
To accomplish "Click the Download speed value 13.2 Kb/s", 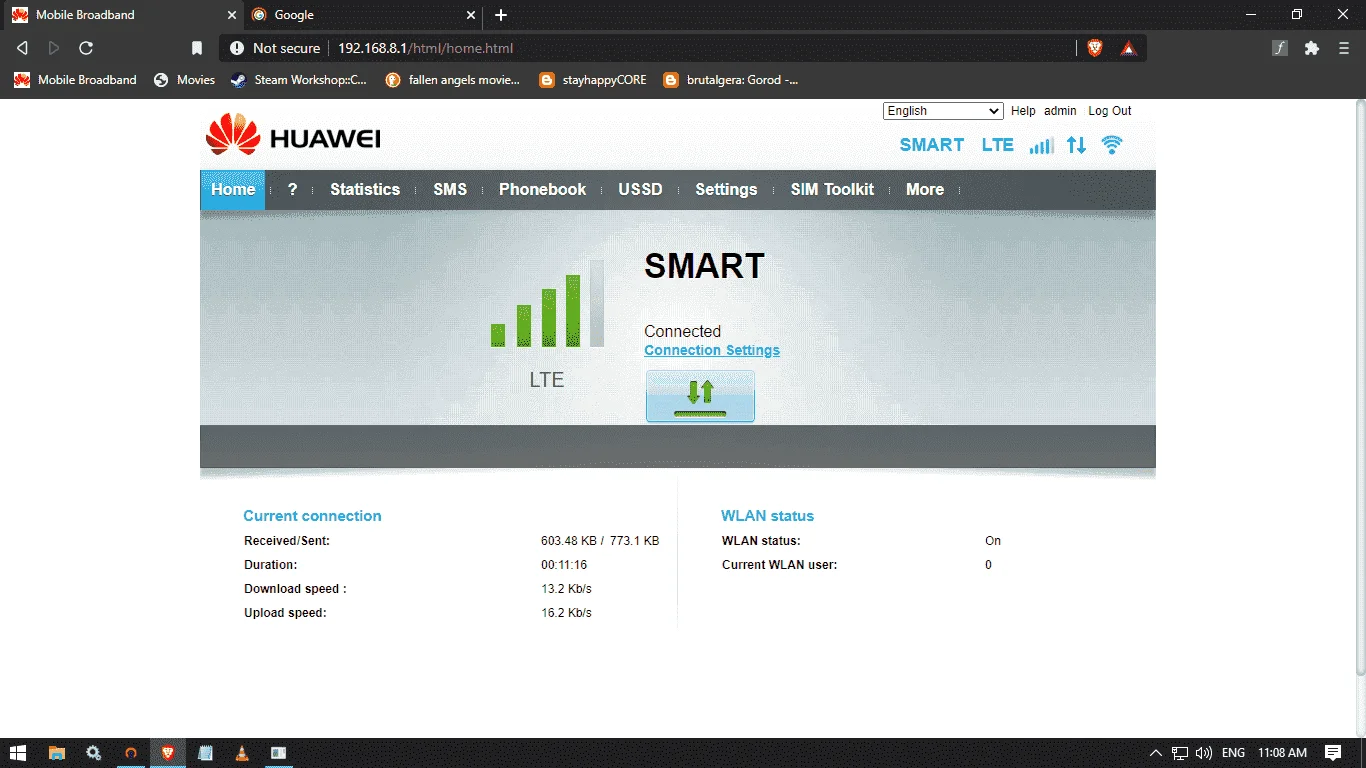I will coord(566,589).
